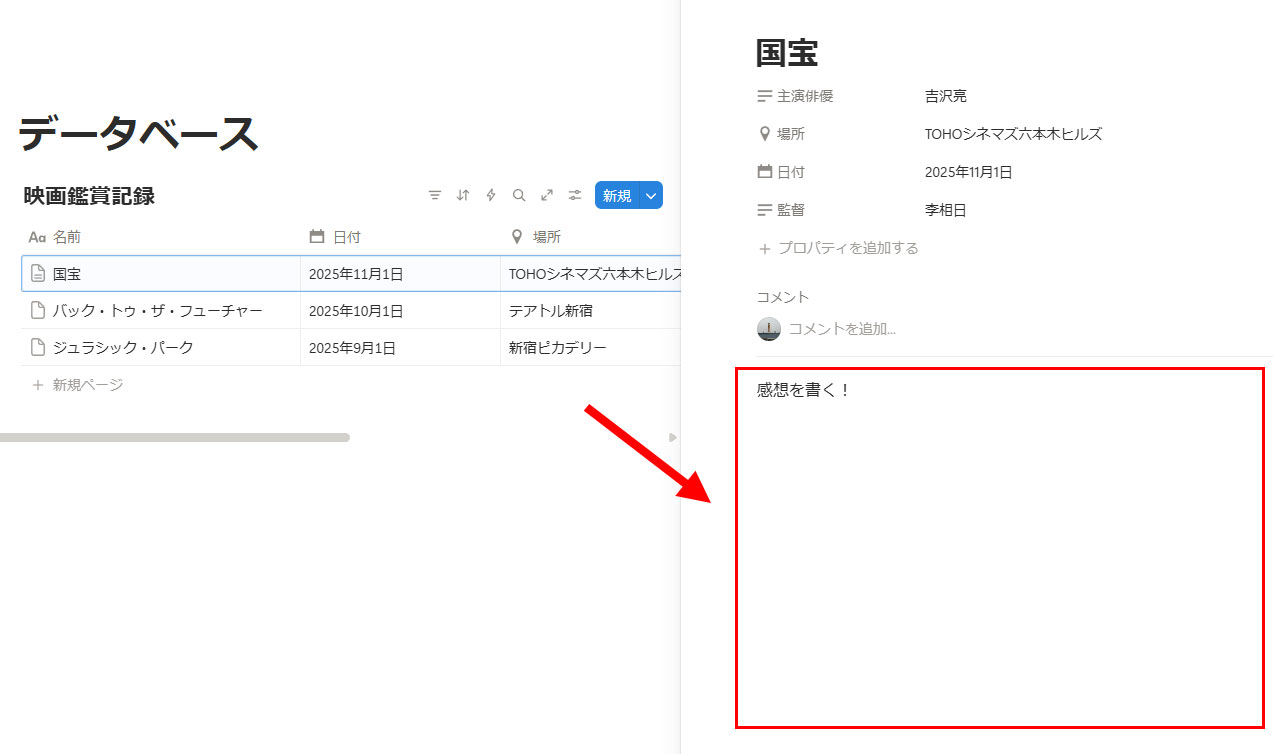This screenshot has width=1273, height=754.
Task: Open the バック・トゥ・ザ・フューチャー row
Action: click(x=157, y=311)
